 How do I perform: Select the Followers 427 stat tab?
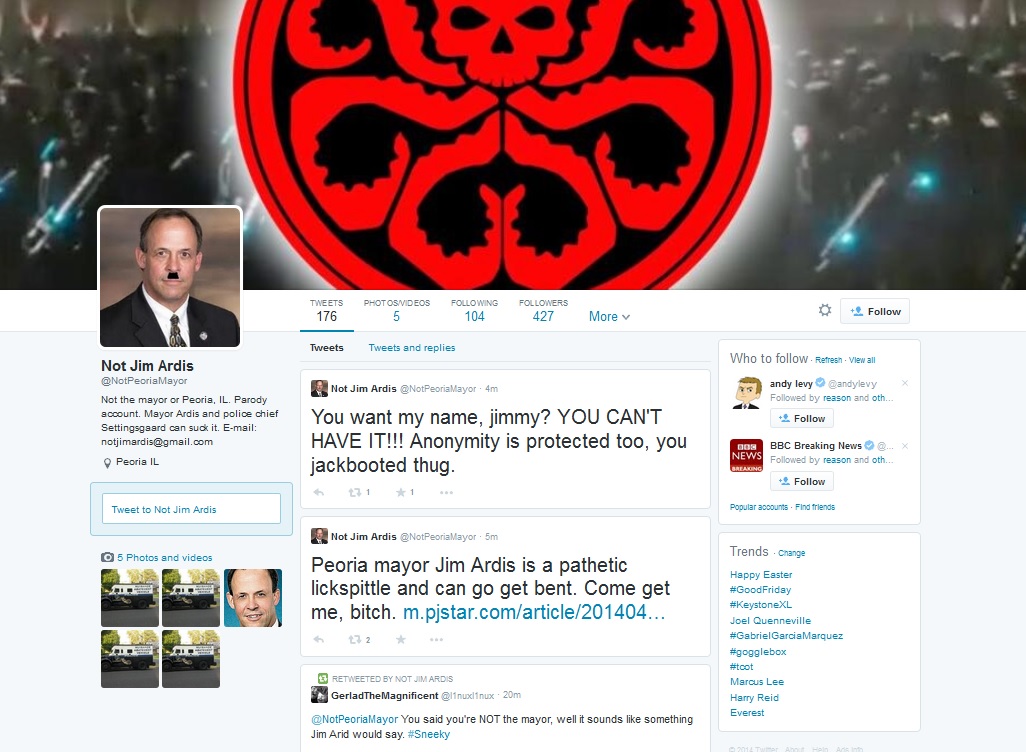pyautogui.click(x=543, y=310)
